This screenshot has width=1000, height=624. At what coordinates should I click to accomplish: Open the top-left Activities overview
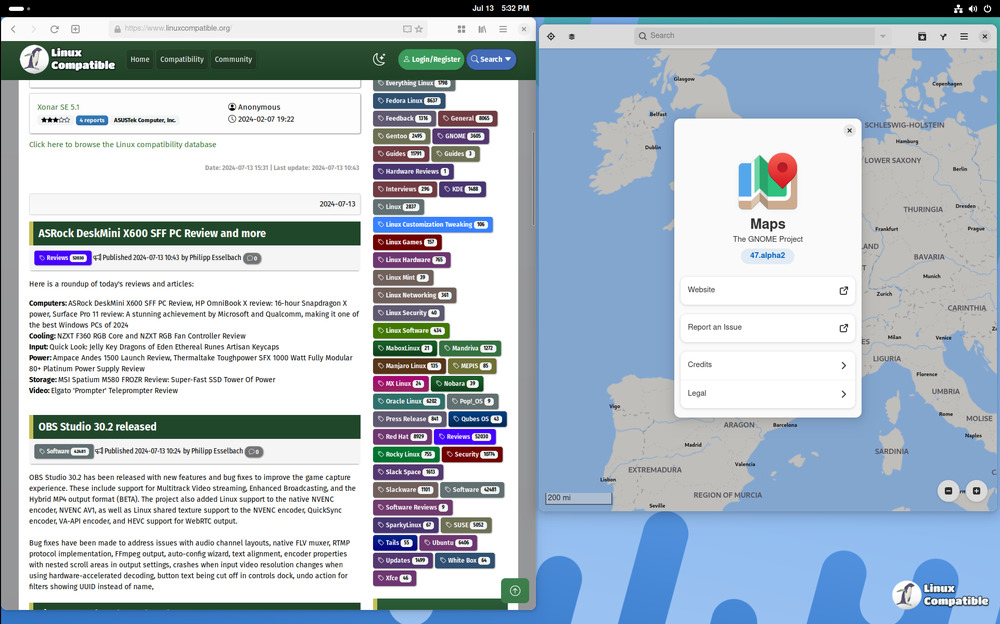(19, 8)
